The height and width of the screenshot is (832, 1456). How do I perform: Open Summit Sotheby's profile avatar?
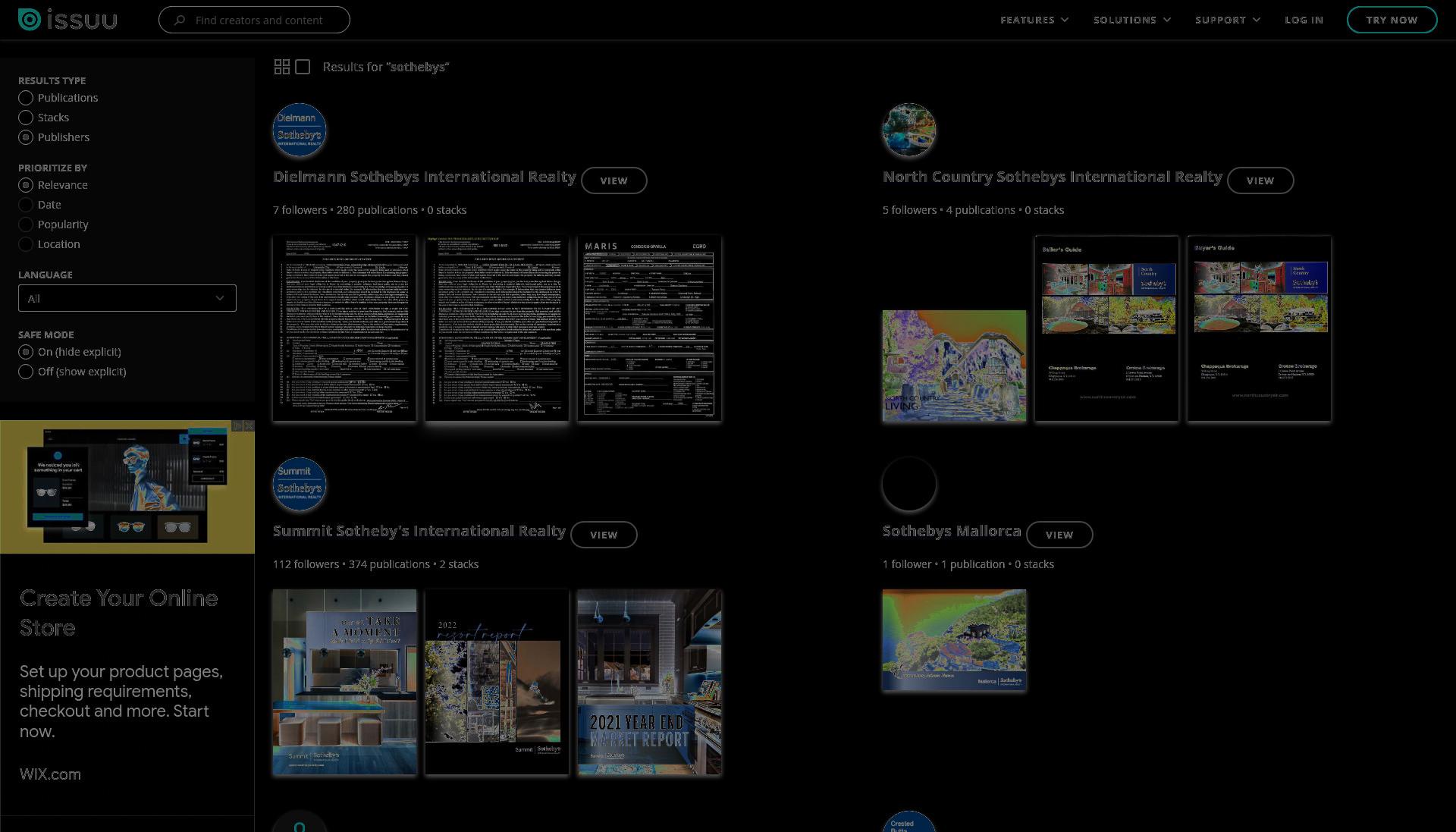tap(300, 484)
